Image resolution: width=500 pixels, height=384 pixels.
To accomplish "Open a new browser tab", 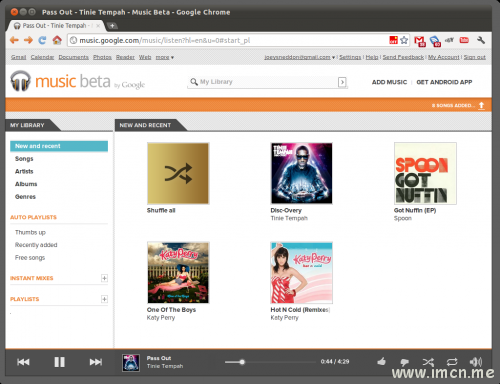I will click(112, 26).
